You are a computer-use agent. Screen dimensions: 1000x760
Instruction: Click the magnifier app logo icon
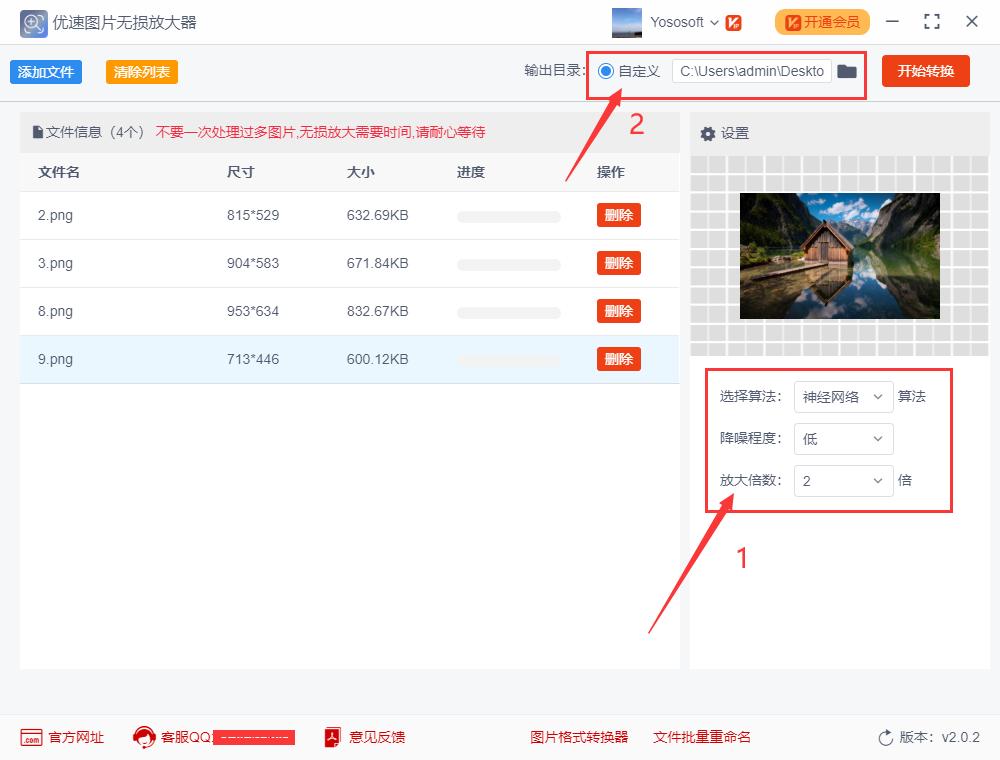(x=33, y=22)
